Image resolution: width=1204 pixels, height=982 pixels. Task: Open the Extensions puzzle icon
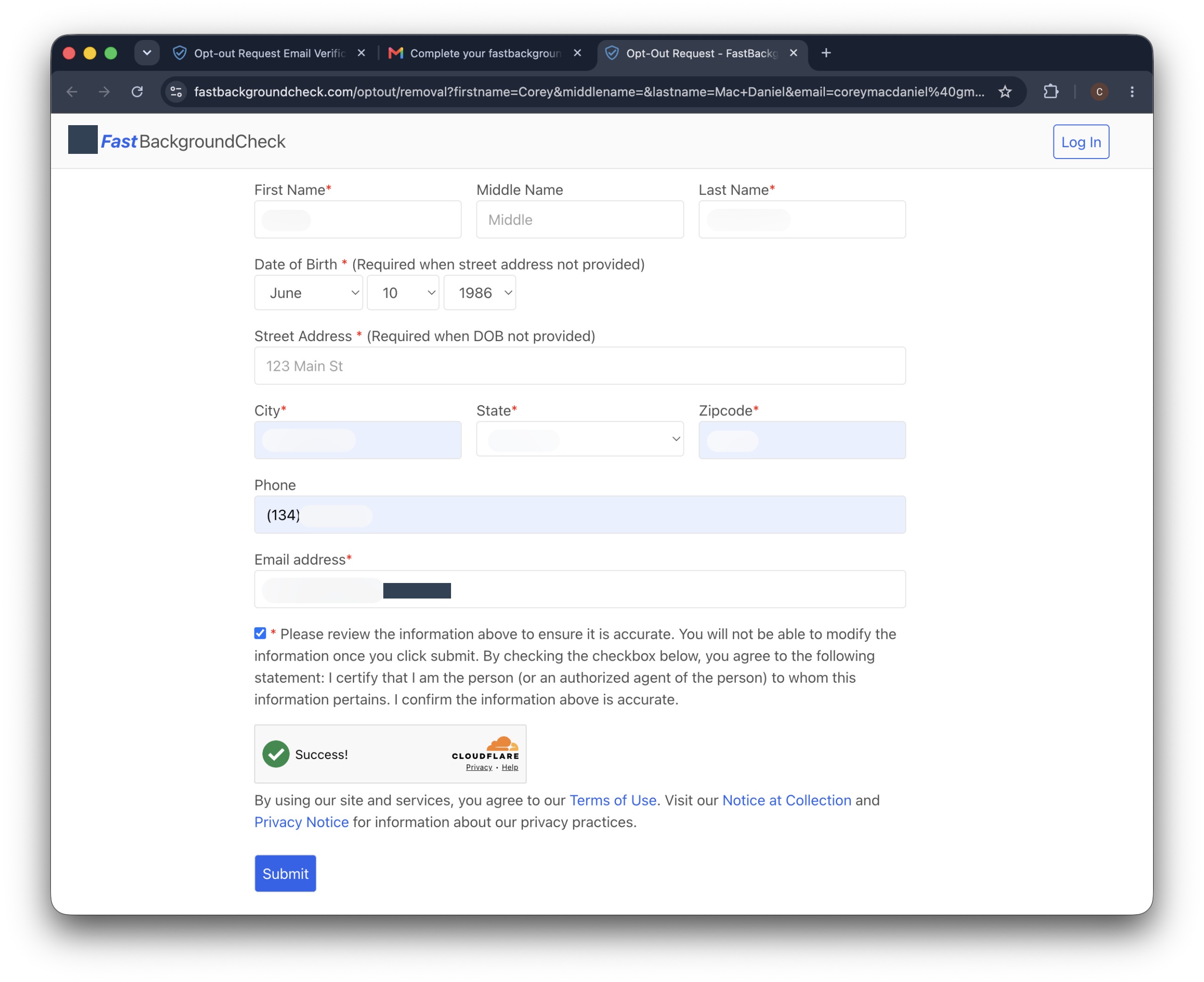pyautogui.click(x=1050, y=92)
